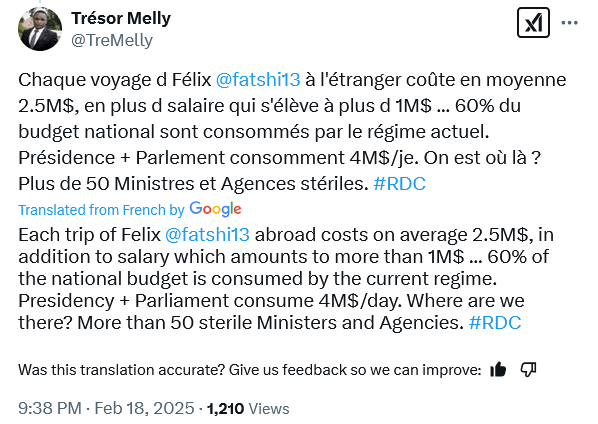Open the Trésor Melly display name
This screenshot has height=424, width=598.
point(121,18)
